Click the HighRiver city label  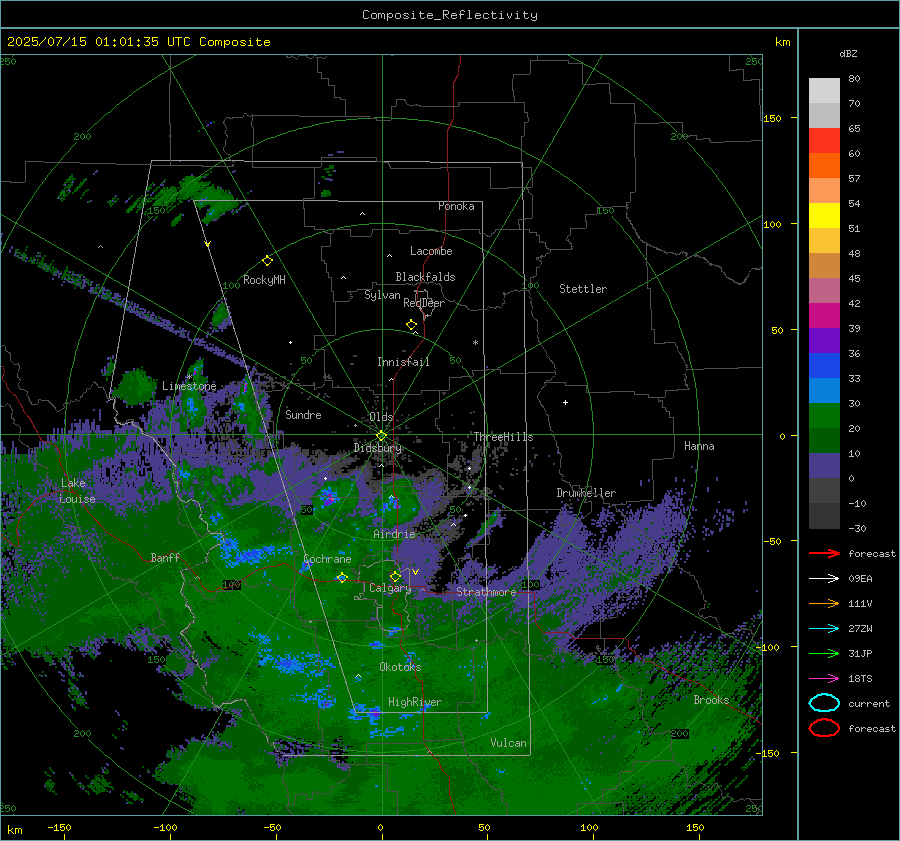(415, 702)
